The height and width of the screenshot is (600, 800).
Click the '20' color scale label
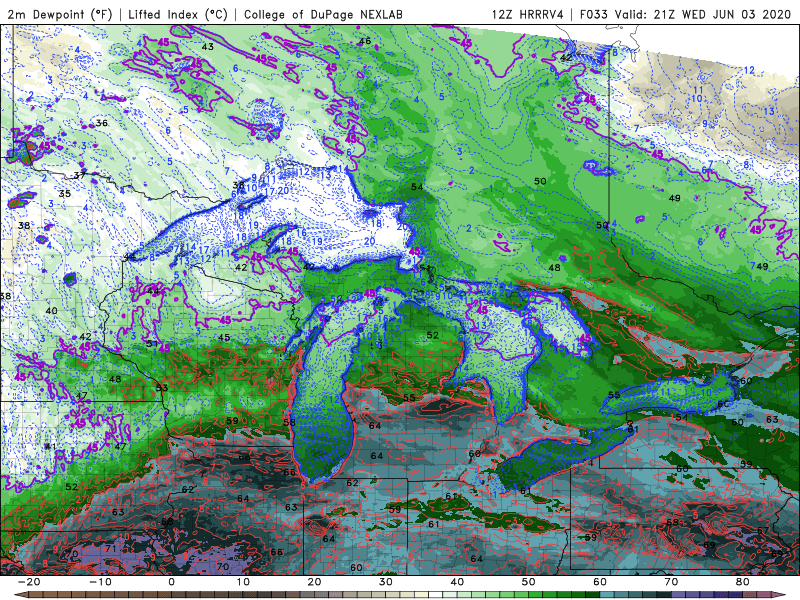[314, 582]
